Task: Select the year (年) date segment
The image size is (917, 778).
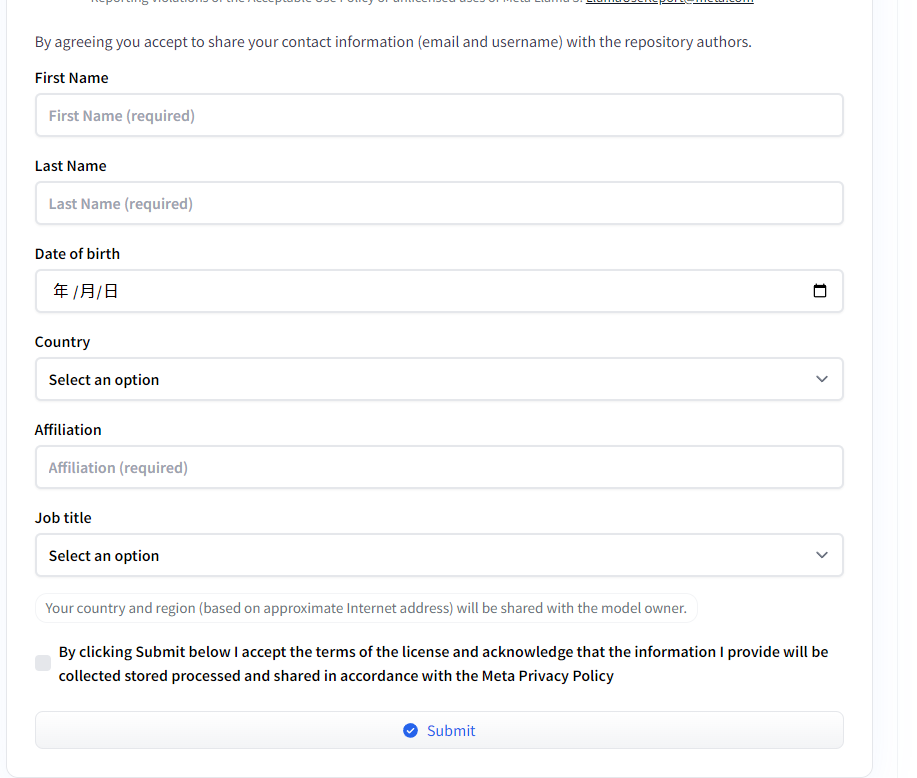Action: (x=61, y=291)
